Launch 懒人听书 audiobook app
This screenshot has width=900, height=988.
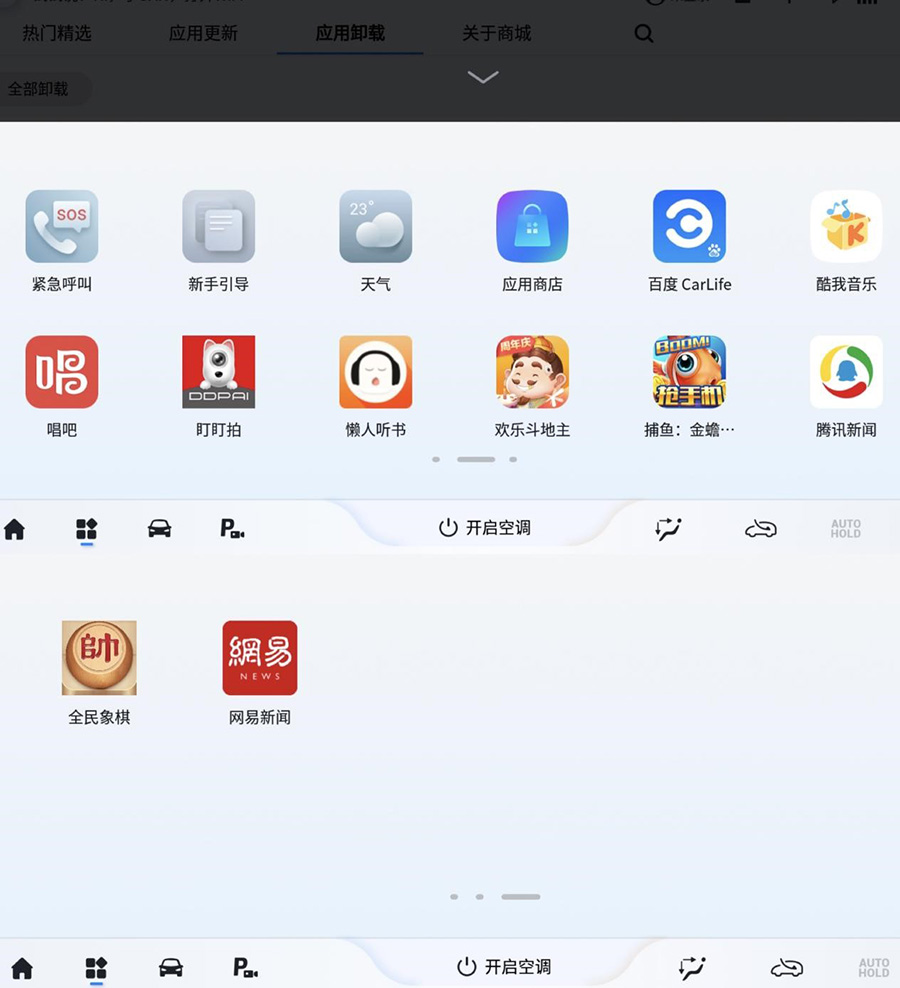point(376,372)
